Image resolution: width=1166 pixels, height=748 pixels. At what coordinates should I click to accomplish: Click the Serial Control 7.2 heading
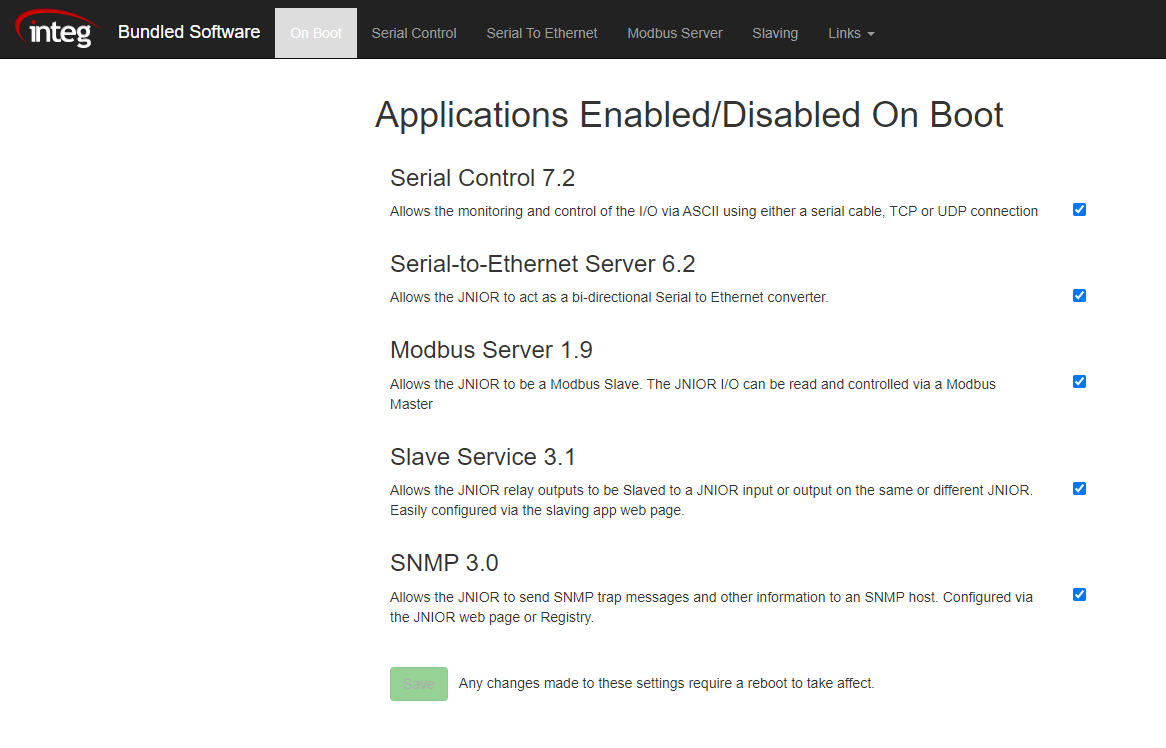pyautogui.click(x=482, y=177)
